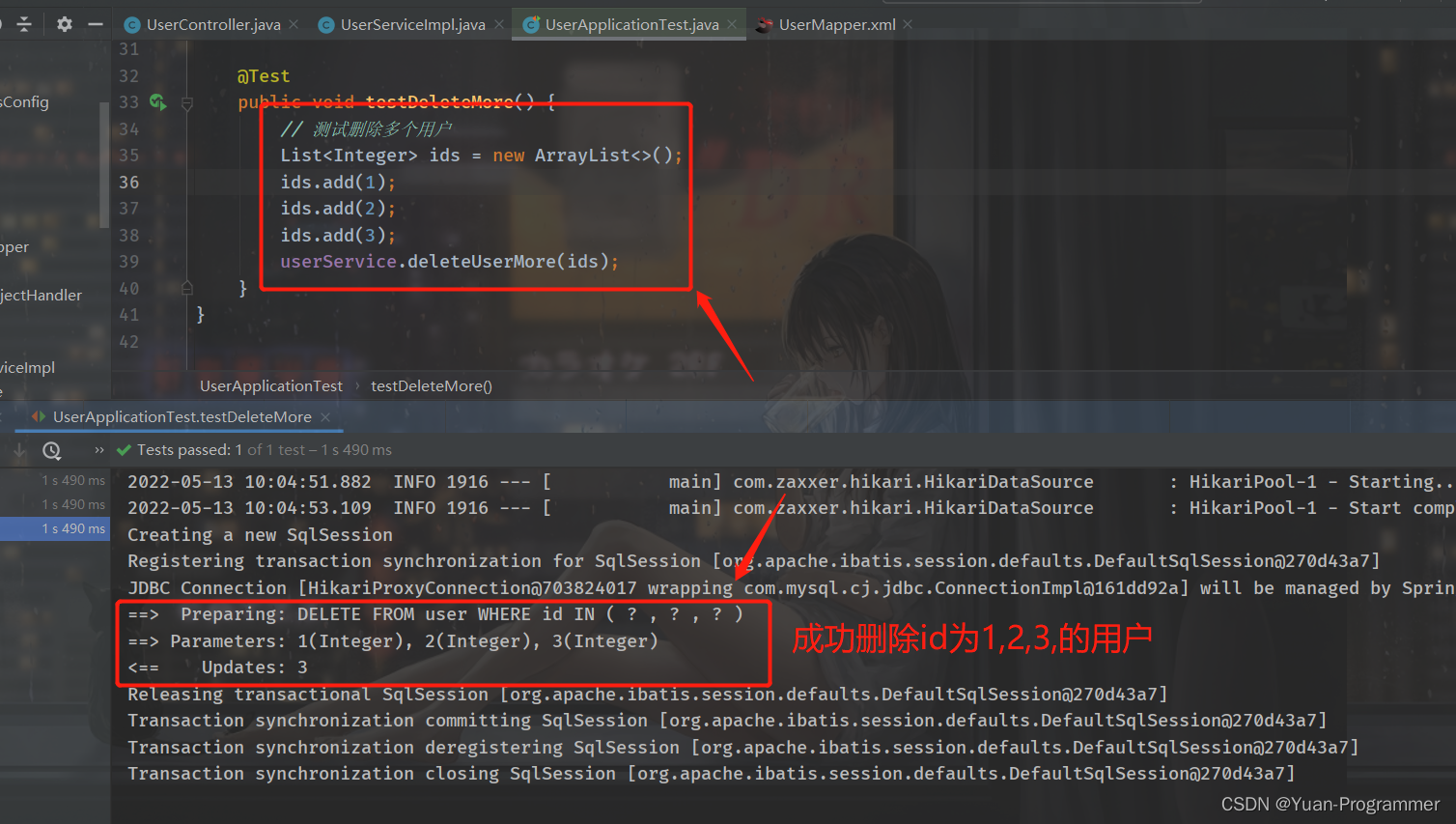Jump to next failed test arrow
This screenshot has height=824, width=1456.
[x=19, y=450]
